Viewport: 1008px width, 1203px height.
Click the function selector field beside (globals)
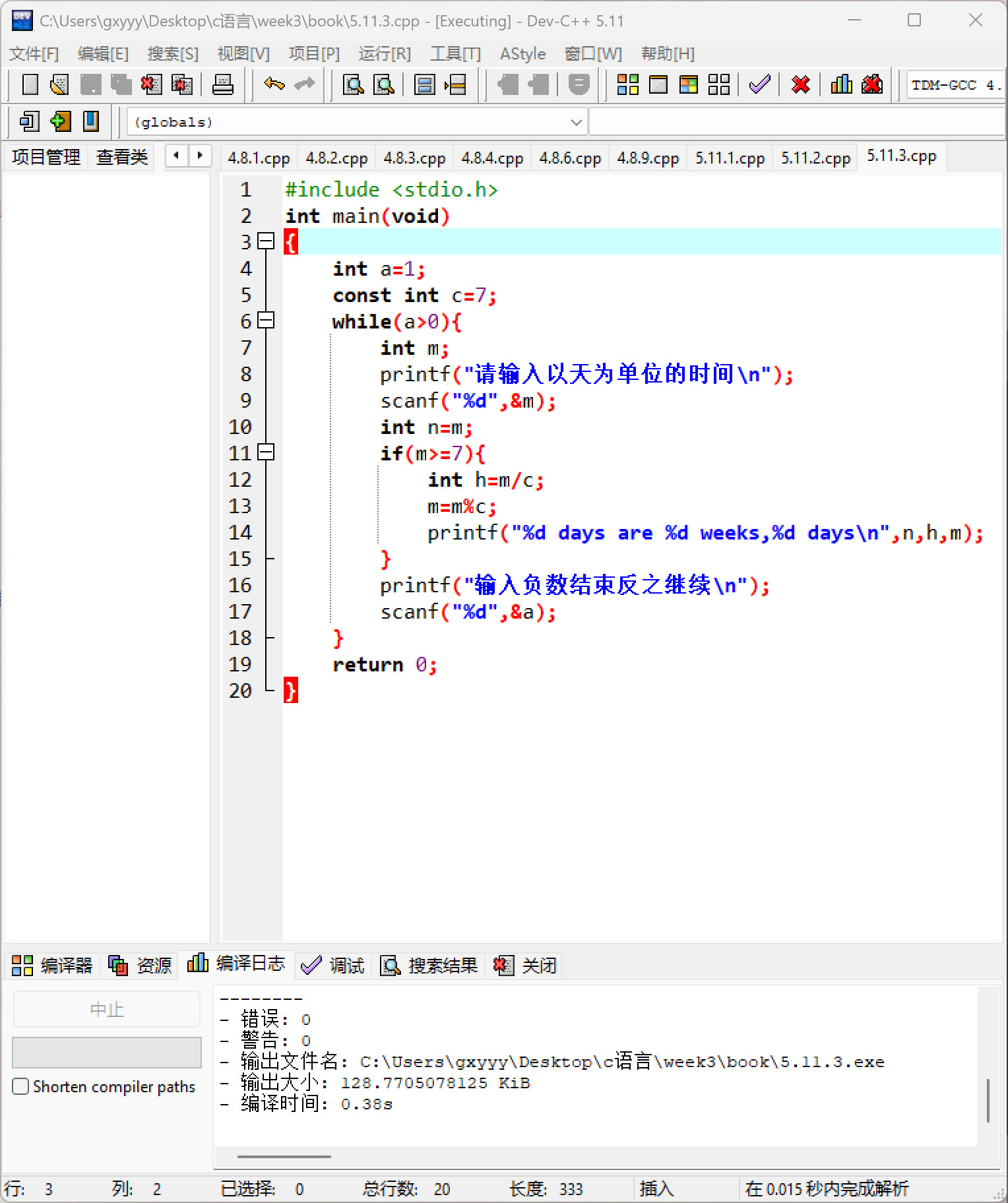796,122
